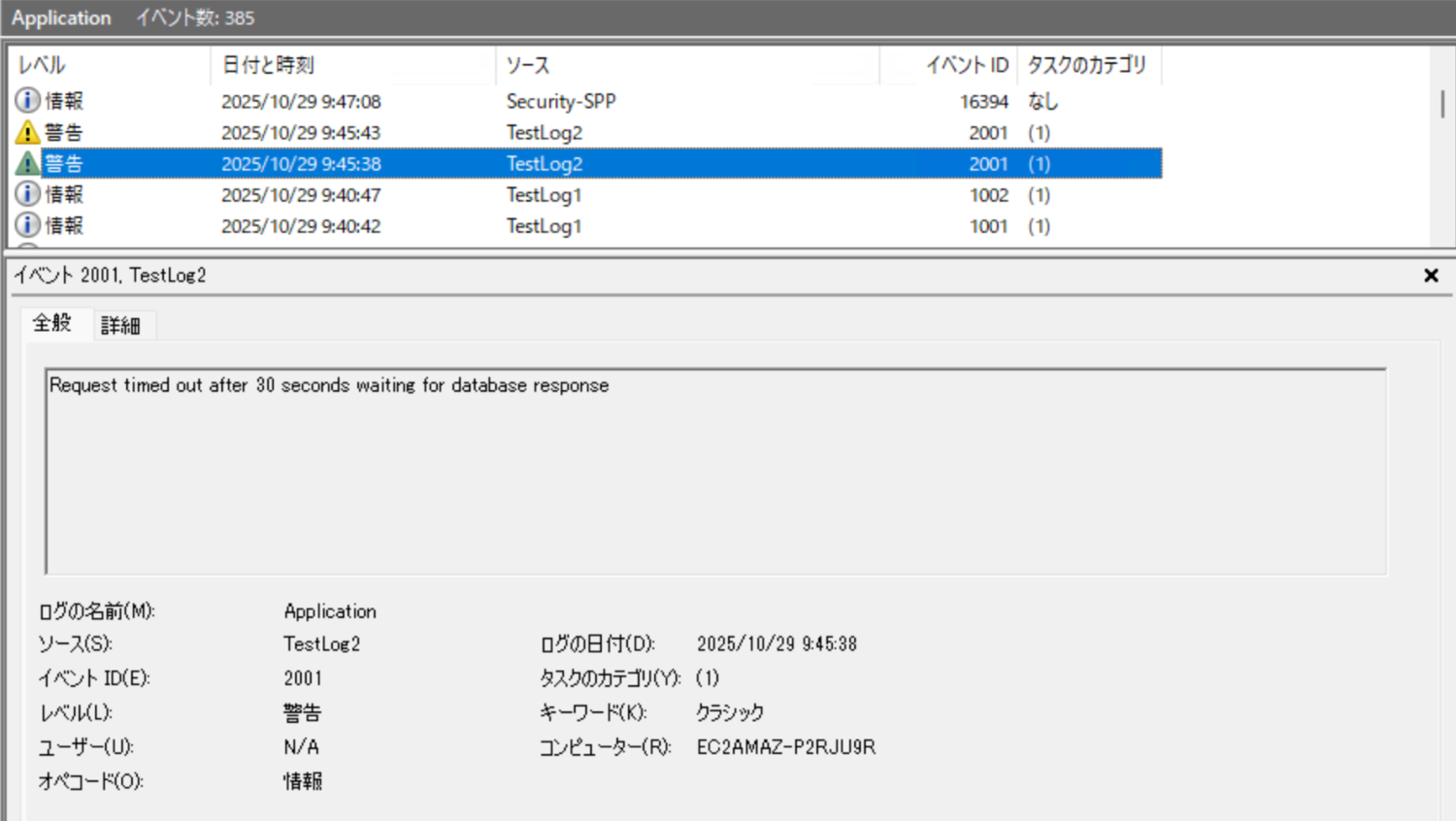
Task: Select TestLog1 event at 9:40:42
Action: click(544, 226)
